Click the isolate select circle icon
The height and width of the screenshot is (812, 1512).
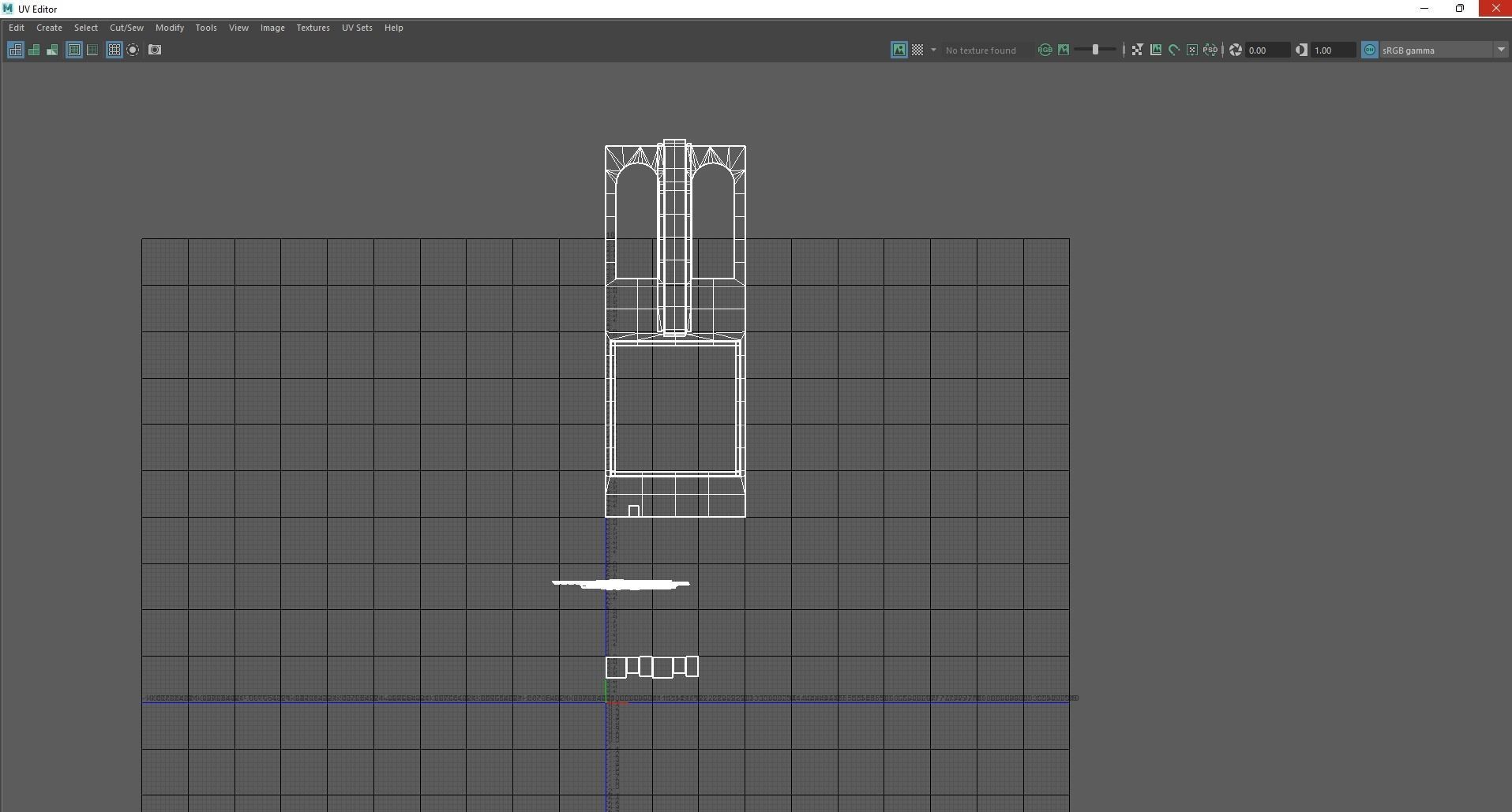[133, 50]
